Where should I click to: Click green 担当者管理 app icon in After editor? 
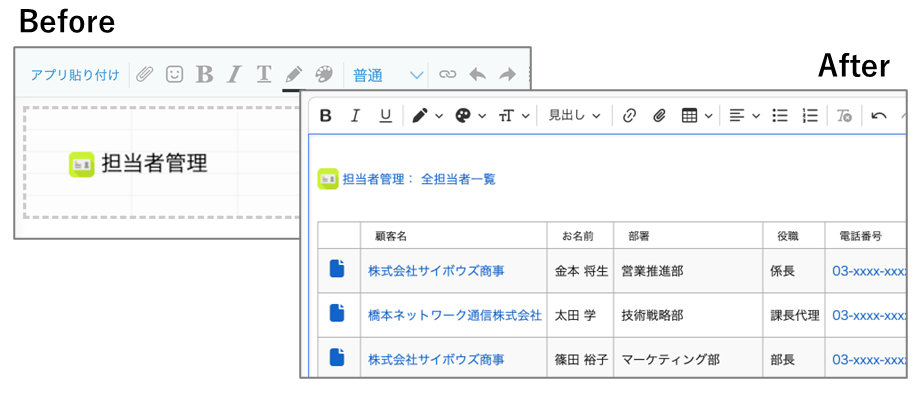coord(328,179)
